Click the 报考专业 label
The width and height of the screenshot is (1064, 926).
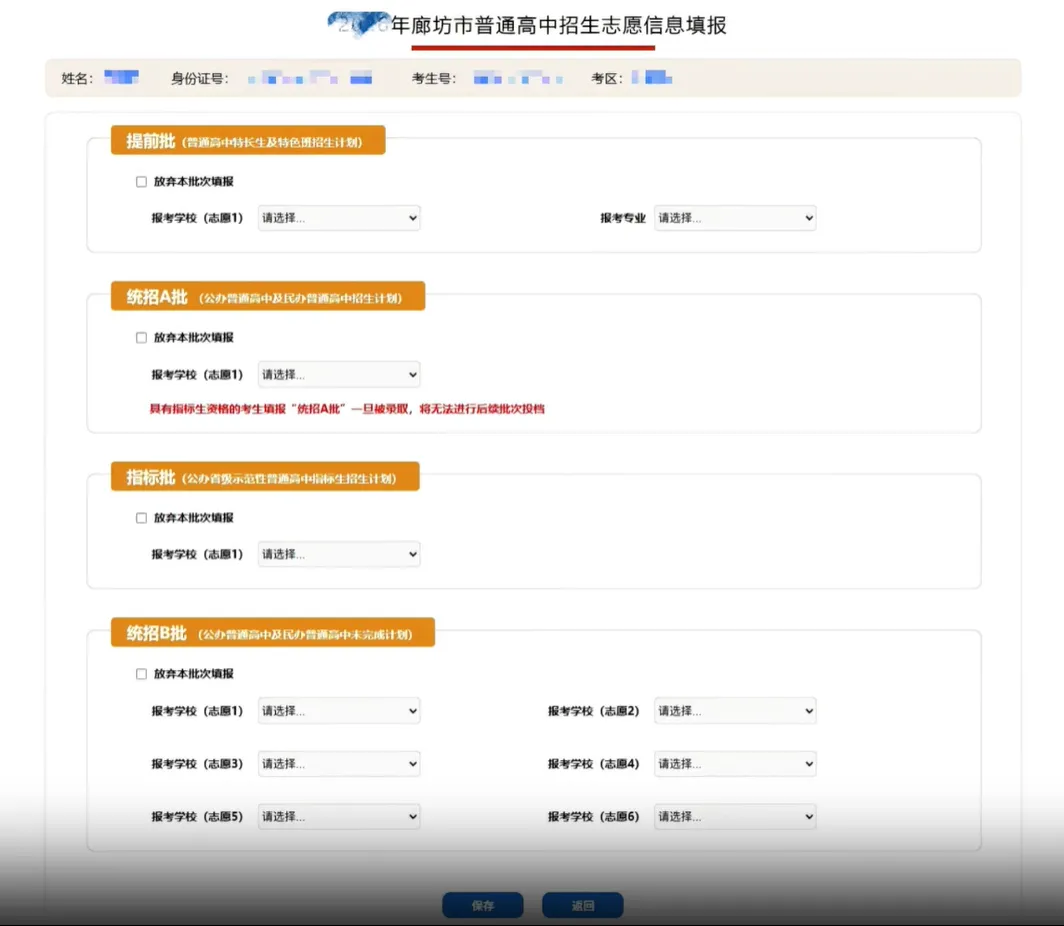tap(623, 218)
